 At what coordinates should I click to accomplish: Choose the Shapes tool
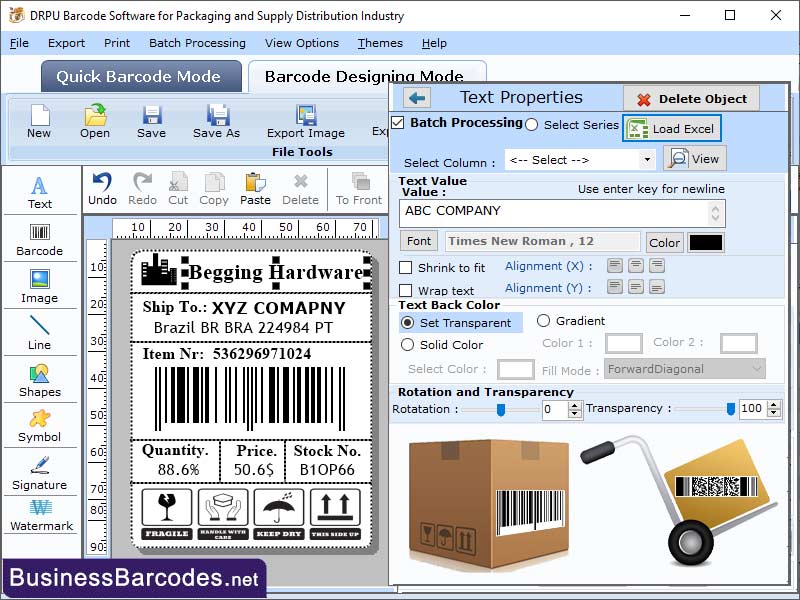(x=39, y=380)
